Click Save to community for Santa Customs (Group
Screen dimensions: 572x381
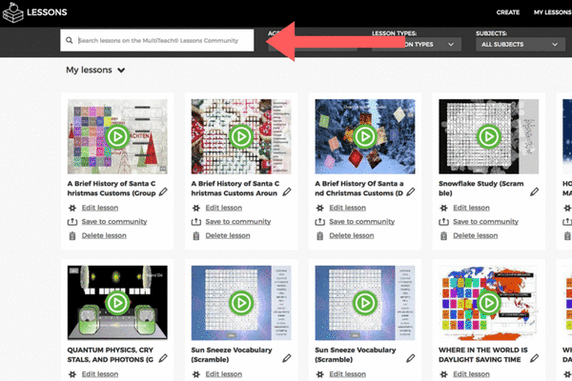(x=115, y=222)
